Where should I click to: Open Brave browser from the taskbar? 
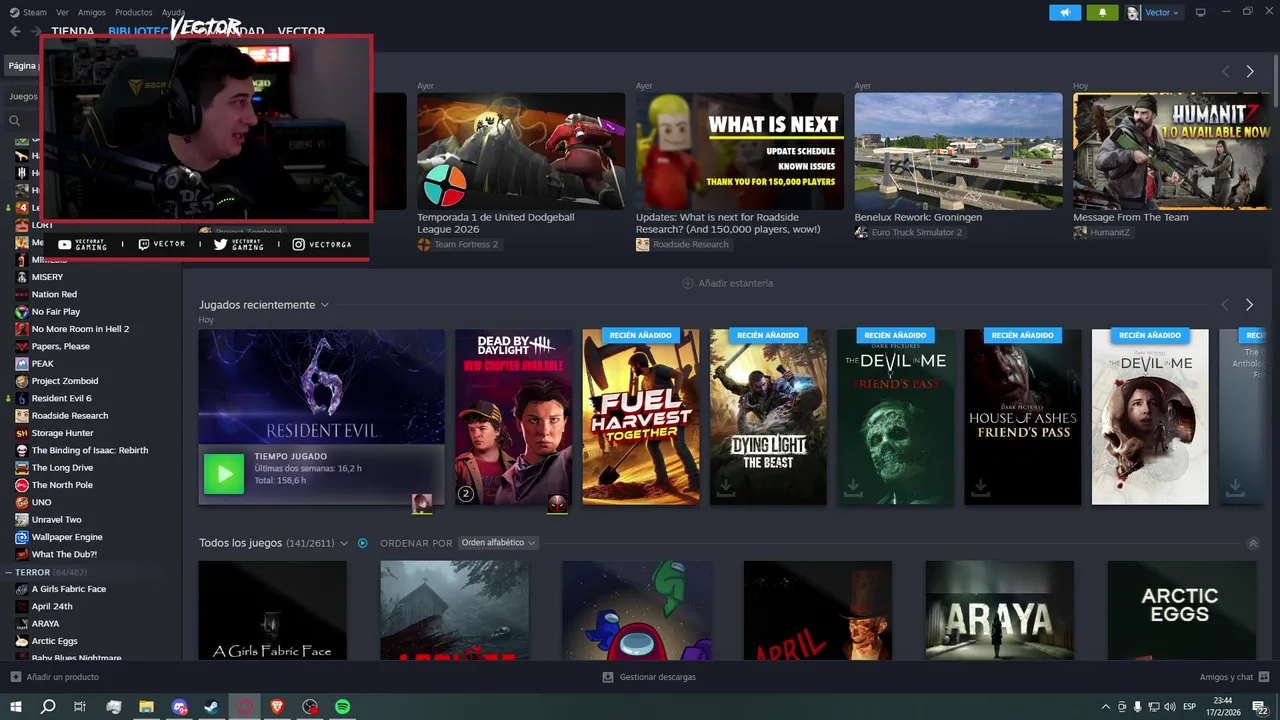click(x=277, y=707)
